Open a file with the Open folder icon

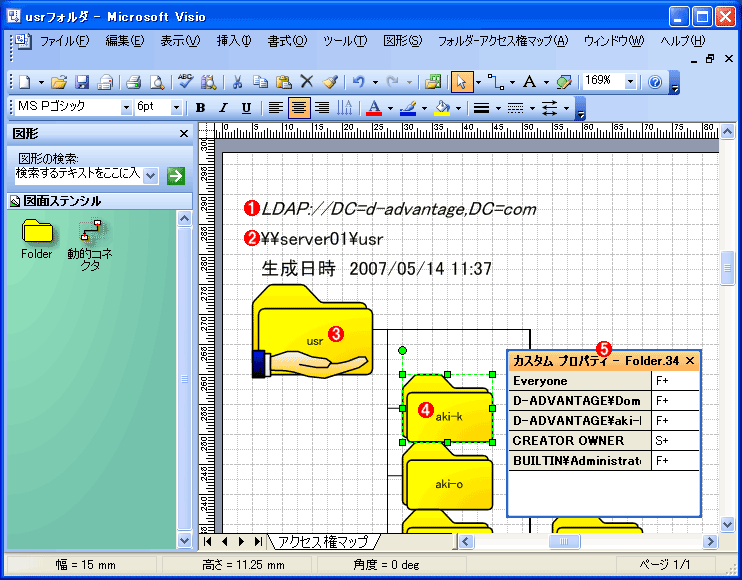pyautogui.click(x=59, y=82)
